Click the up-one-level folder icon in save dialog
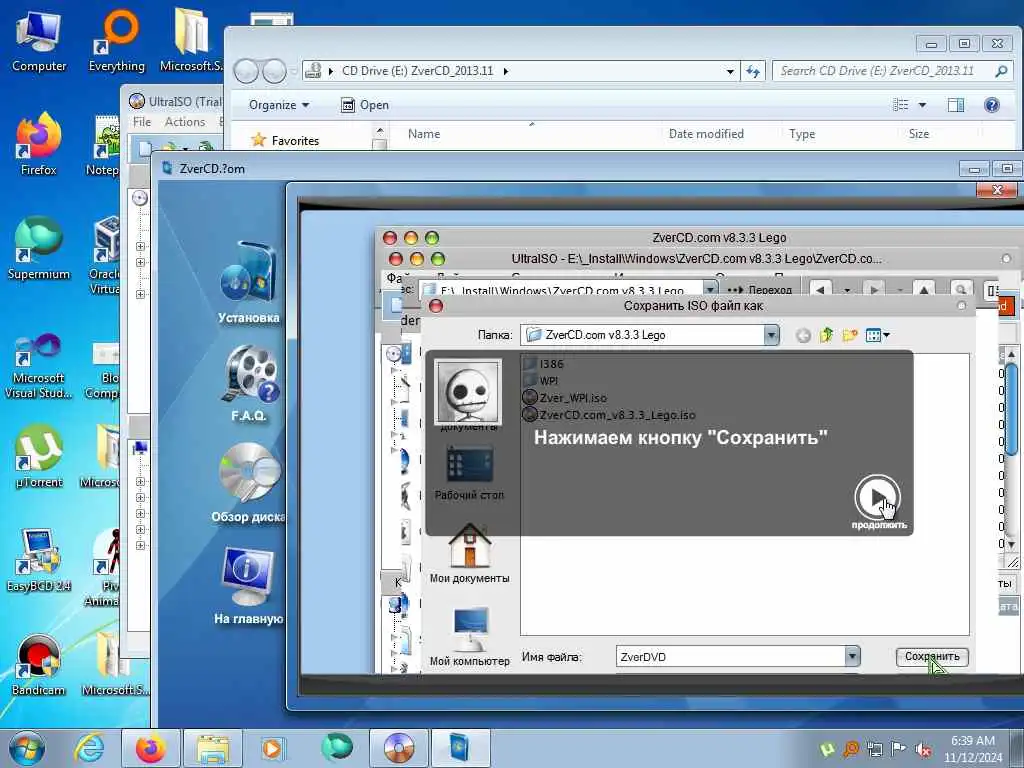Viewport: 1024px width, 768px height. coord(826,335)
